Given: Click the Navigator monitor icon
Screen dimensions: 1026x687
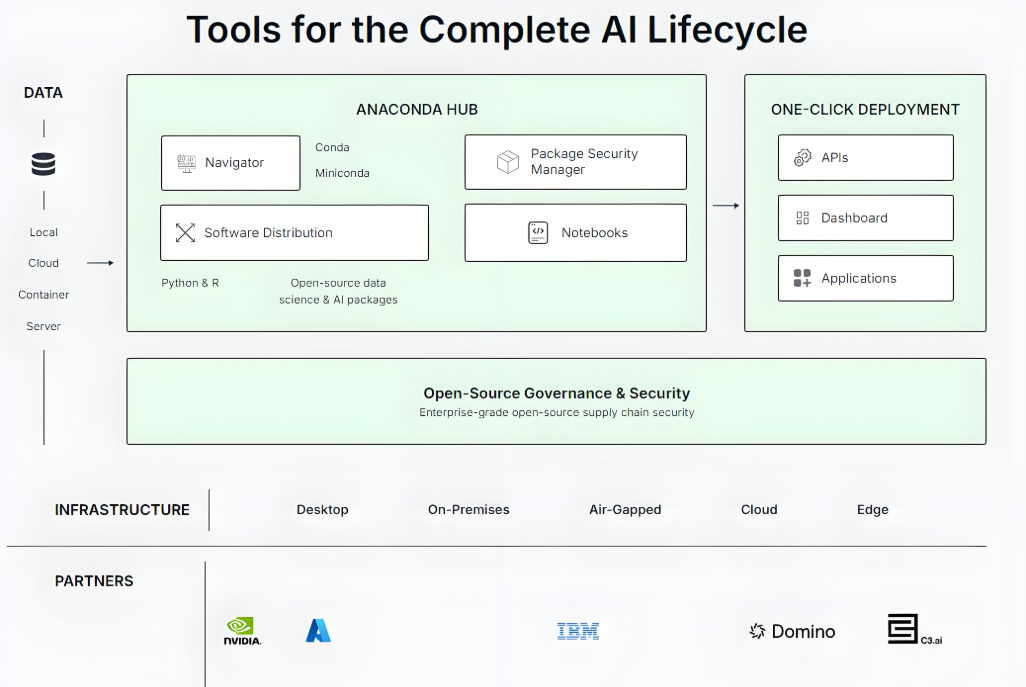Looking at the screenshot, I should [x=186, y=163].
